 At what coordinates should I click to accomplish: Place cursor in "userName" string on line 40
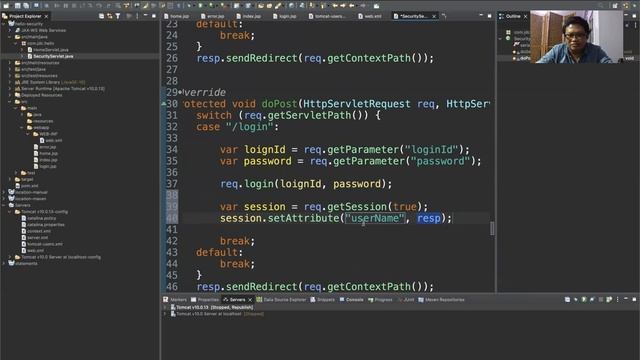[375, 218]
